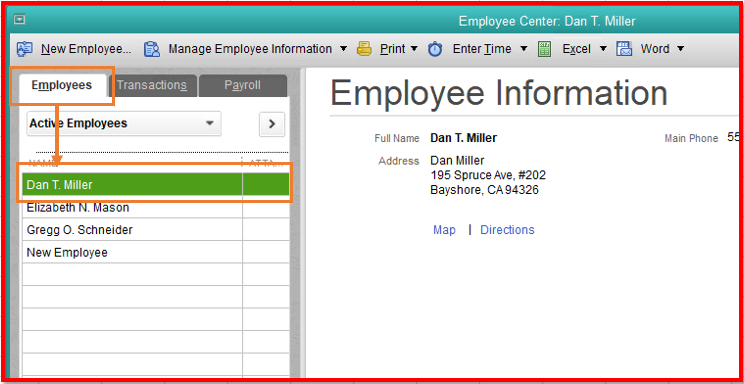The image size is (744, 384).
Task: Open the Map link for address
Action: point(444,230)
